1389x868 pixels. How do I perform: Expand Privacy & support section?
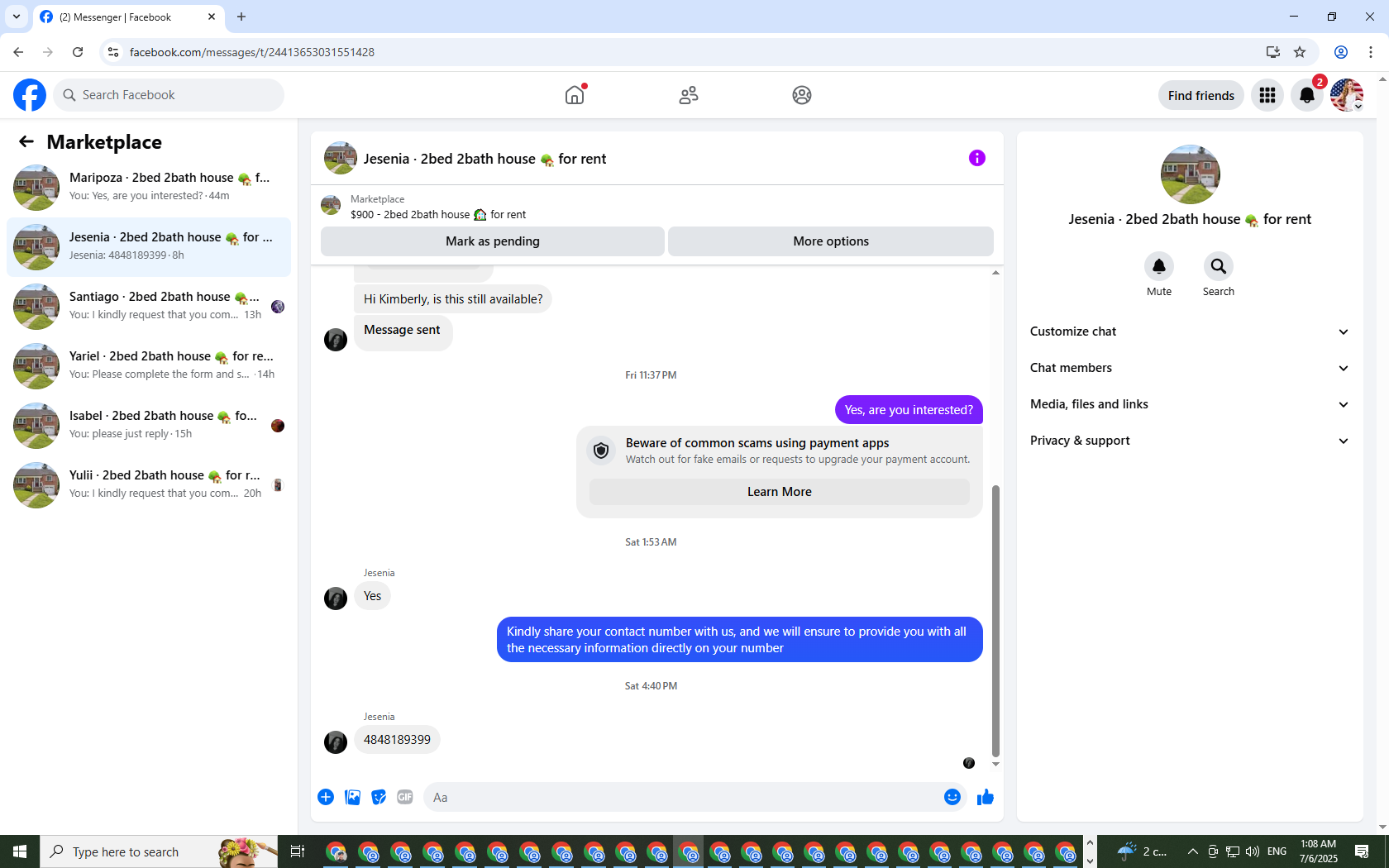coord(1190,441)
